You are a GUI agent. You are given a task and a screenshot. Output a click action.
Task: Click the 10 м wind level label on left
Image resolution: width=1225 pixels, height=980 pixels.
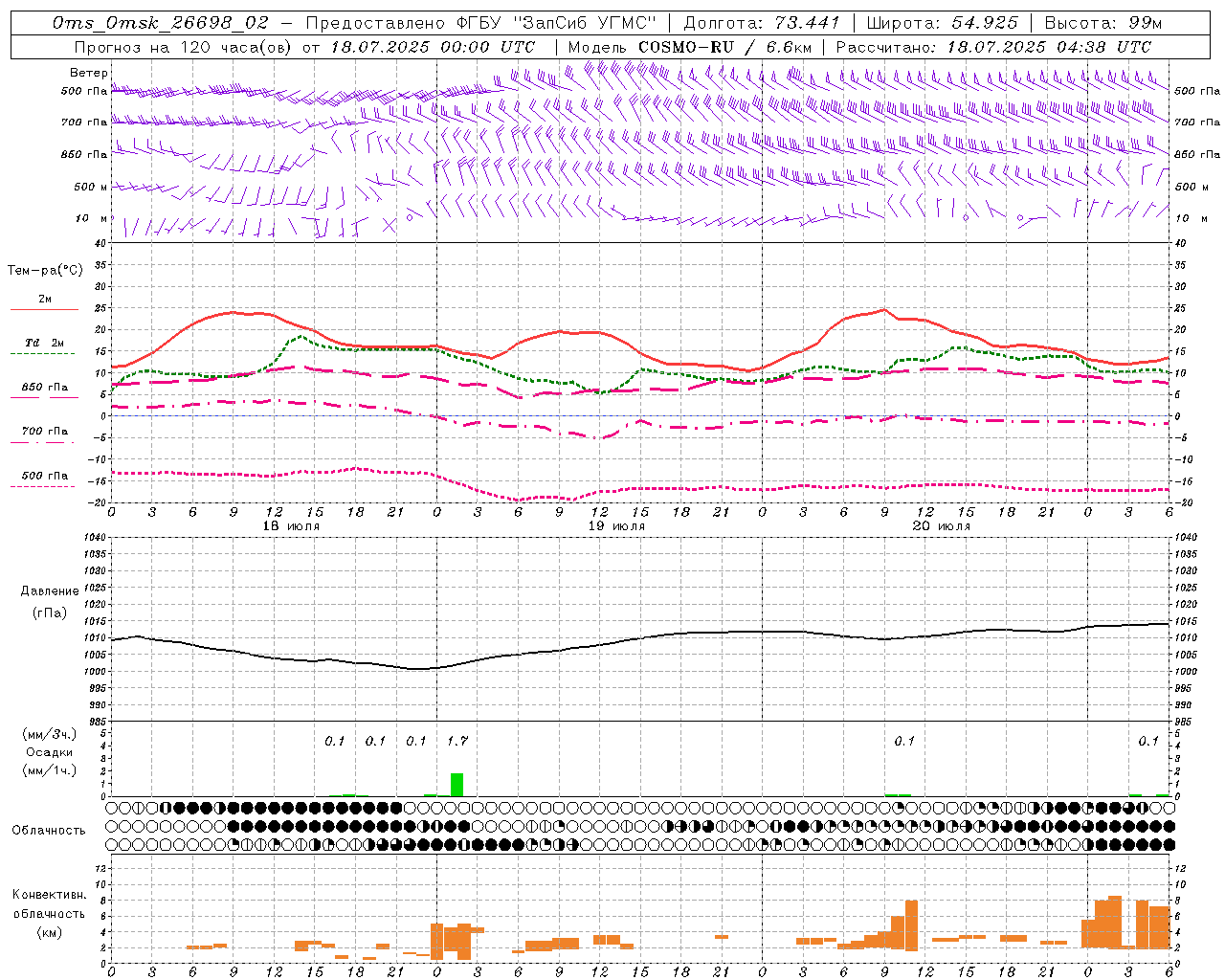click(91, 219)
